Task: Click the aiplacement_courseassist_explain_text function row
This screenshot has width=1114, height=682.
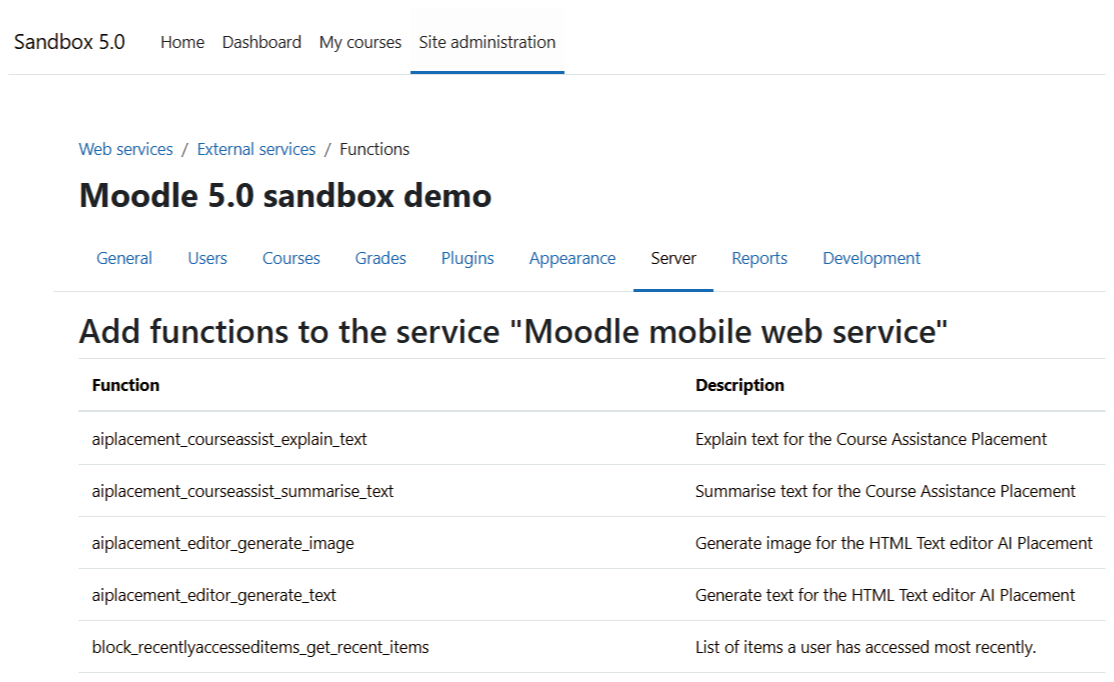Action: click(x=229, y=439)
